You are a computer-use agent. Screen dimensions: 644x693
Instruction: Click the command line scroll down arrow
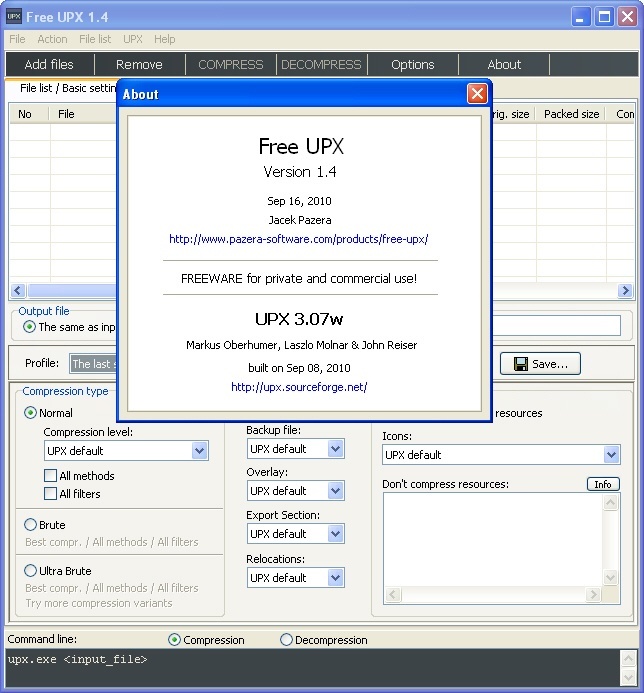coord(628,677)
